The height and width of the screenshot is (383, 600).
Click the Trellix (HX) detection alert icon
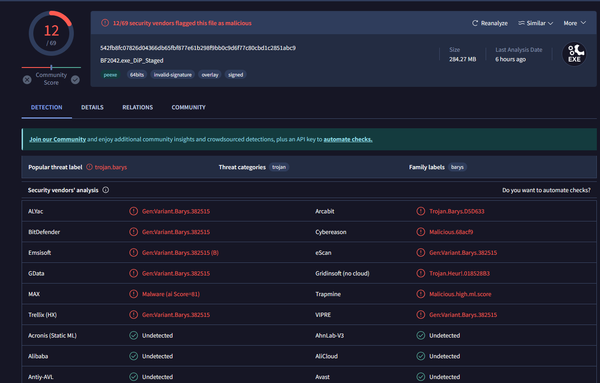(x=133, y=315)
